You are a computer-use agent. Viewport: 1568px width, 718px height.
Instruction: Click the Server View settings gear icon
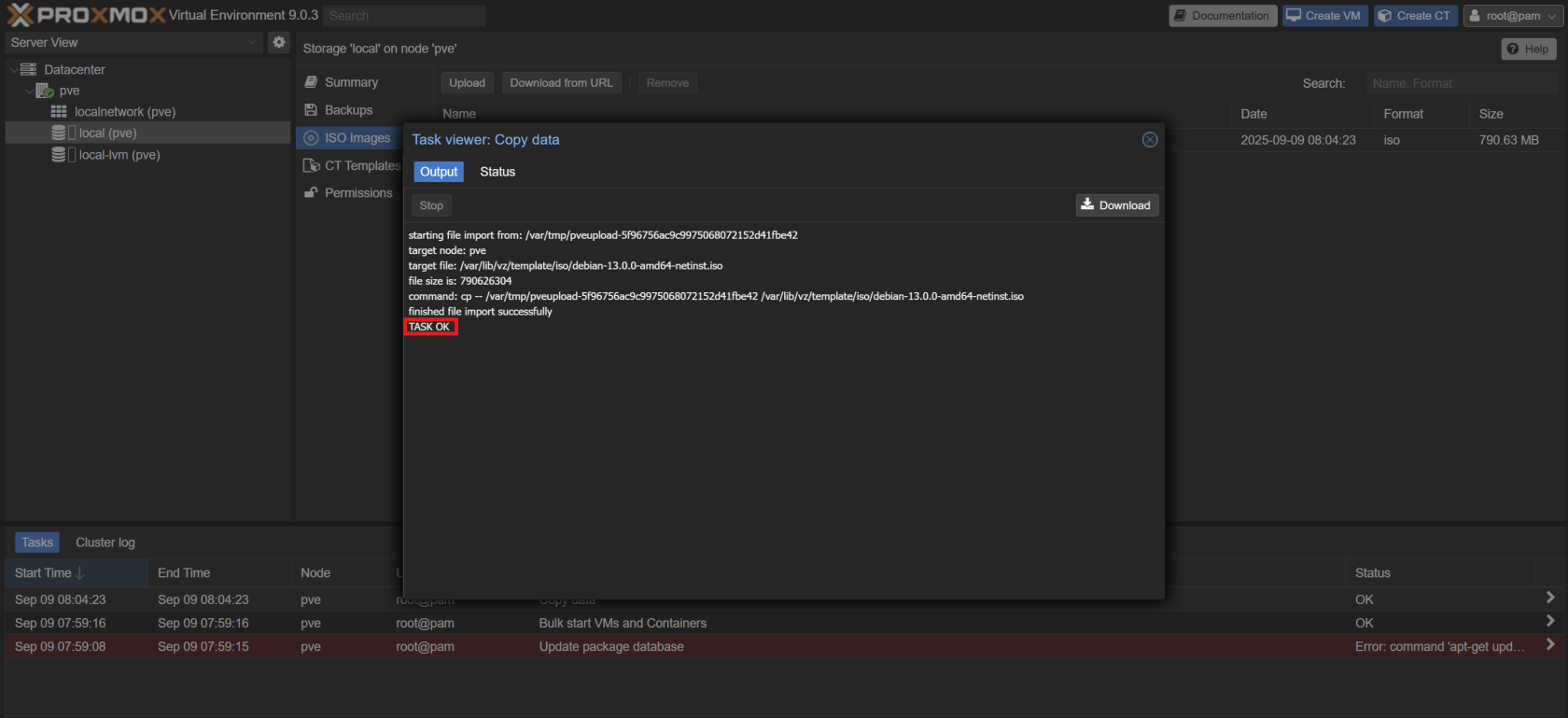point(278,42)
